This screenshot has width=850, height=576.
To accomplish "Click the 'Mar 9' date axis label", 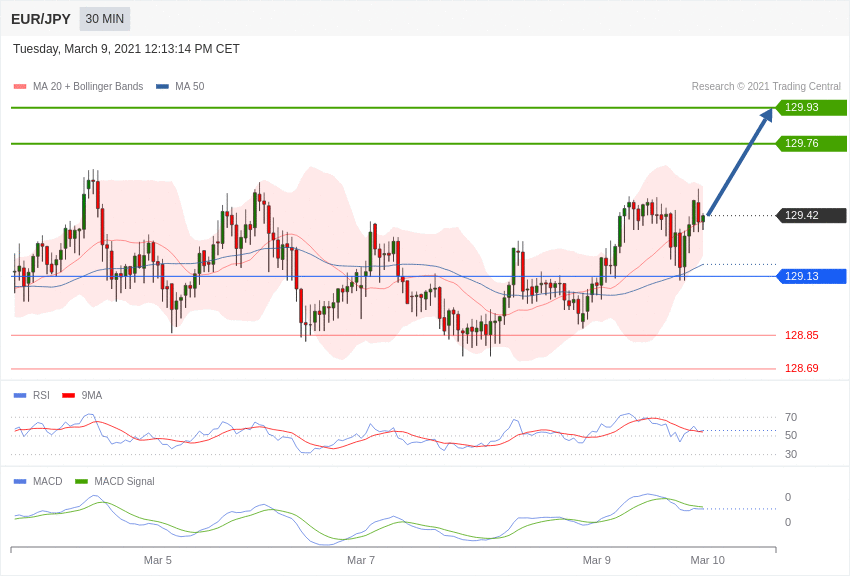I will [596, 560].
